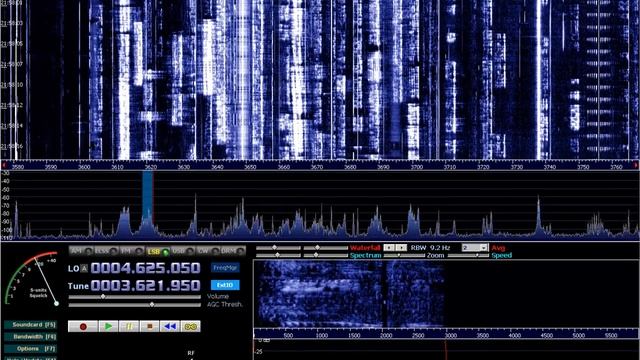Select USB demodulation mode
This screenshot has height=360, width=640.
tap(182, 251)
